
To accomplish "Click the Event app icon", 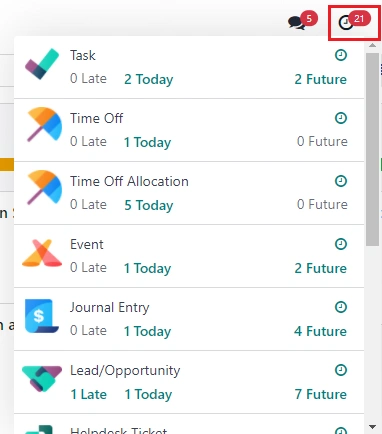I will 42,253.
